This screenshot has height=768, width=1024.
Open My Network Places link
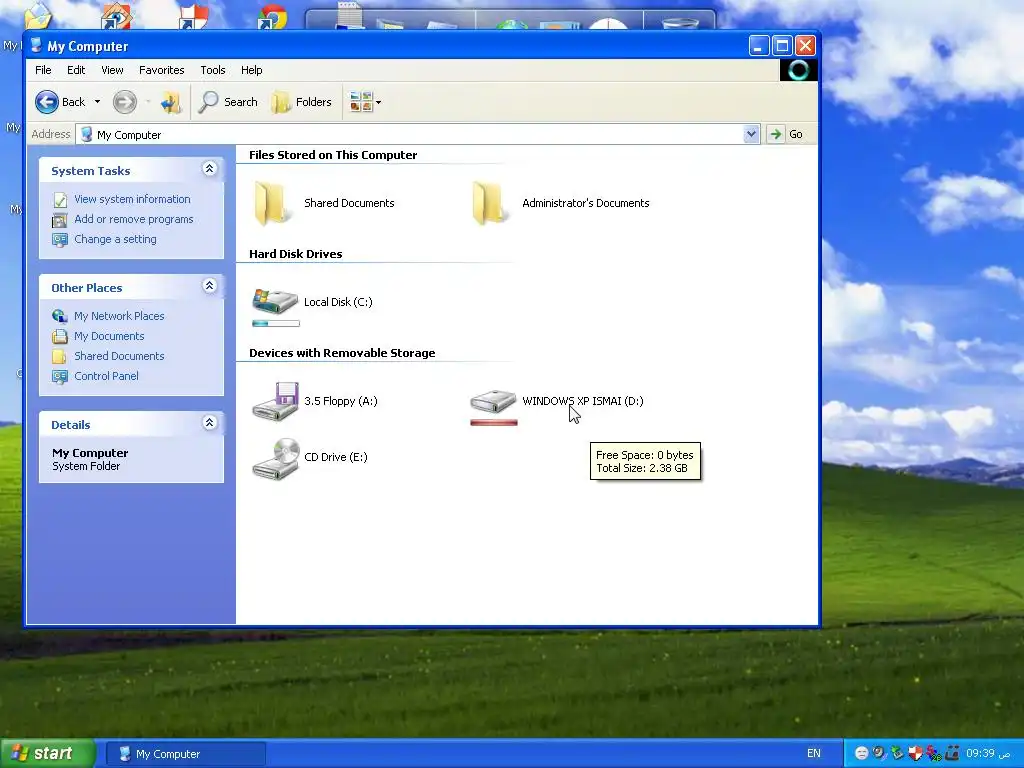click(119, 316)
